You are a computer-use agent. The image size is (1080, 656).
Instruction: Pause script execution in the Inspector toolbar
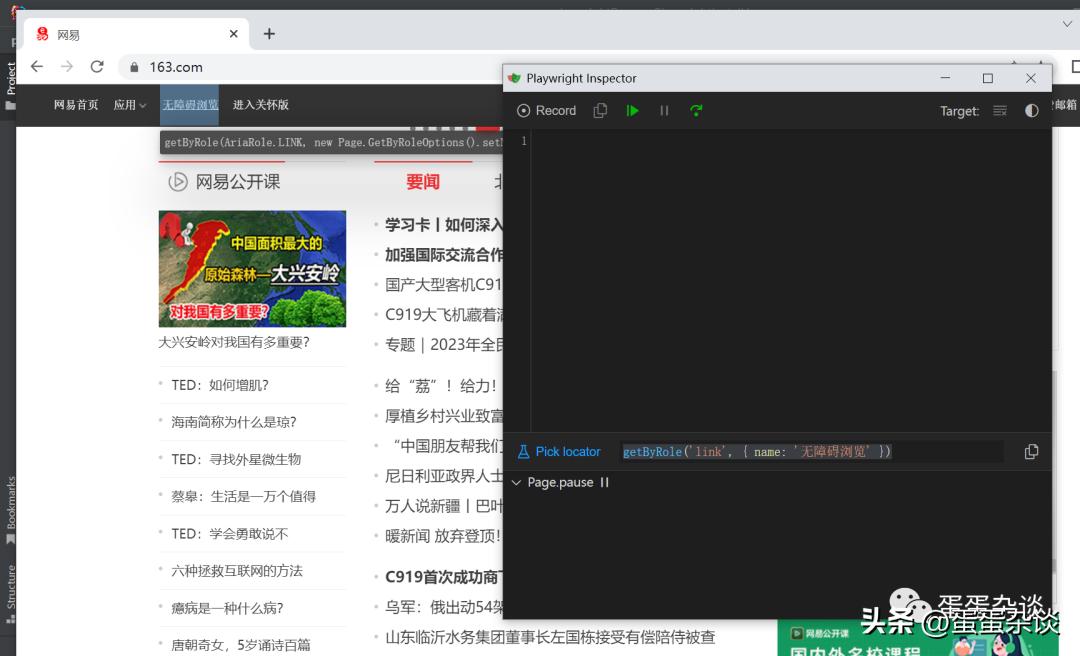pyautogui.click(x=664, y=110)
